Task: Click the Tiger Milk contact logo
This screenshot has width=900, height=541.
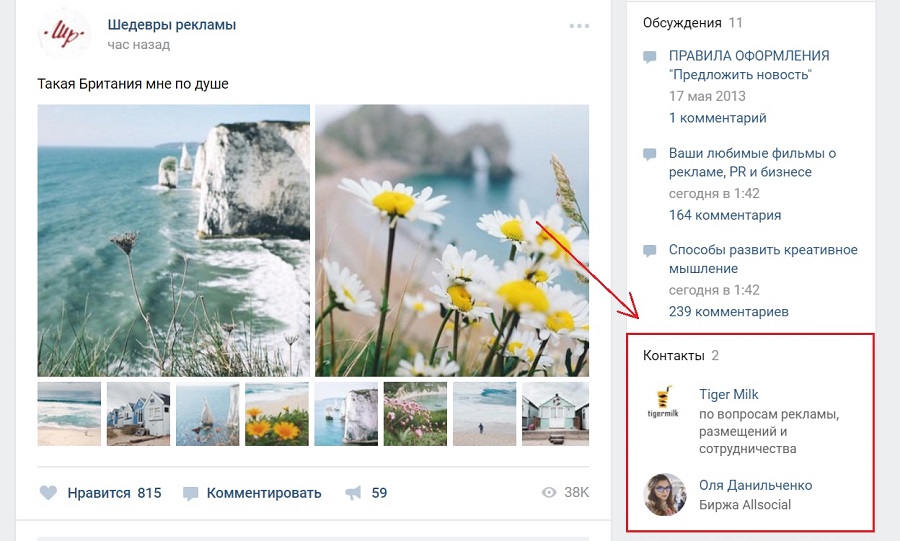Action: (664, 403)
